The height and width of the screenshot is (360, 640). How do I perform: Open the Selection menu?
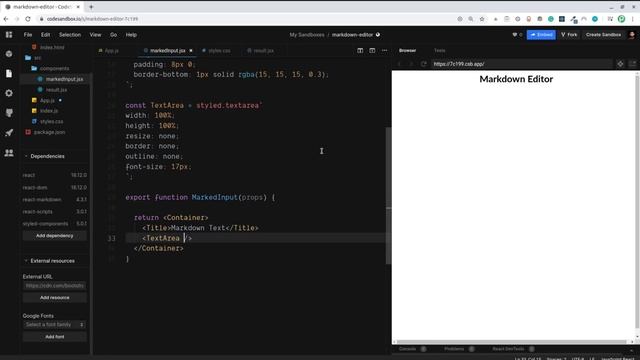click(x=70, y=35)
